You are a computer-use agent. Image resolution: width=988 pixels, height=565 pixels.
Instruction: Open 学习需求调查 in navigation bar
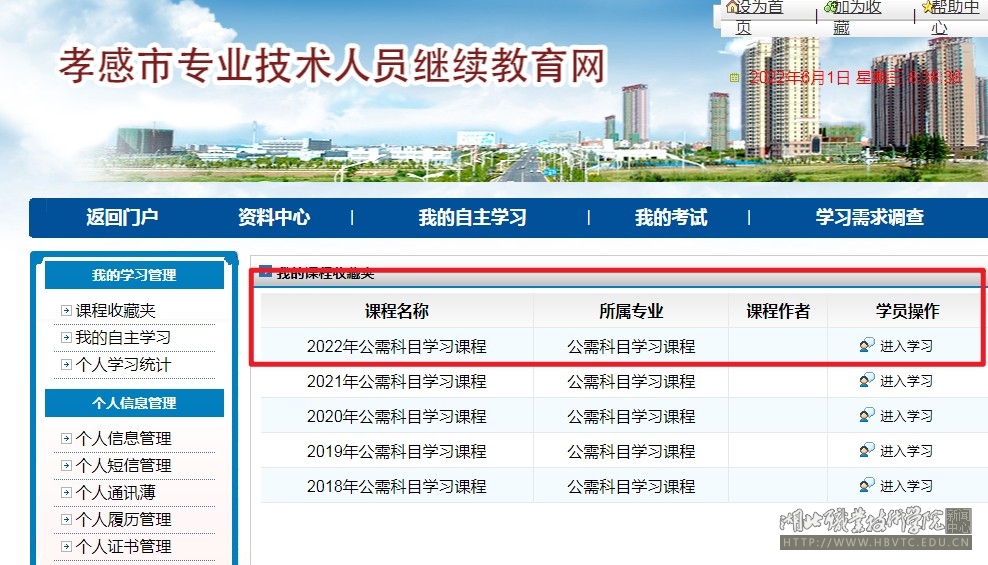[869, 217]
